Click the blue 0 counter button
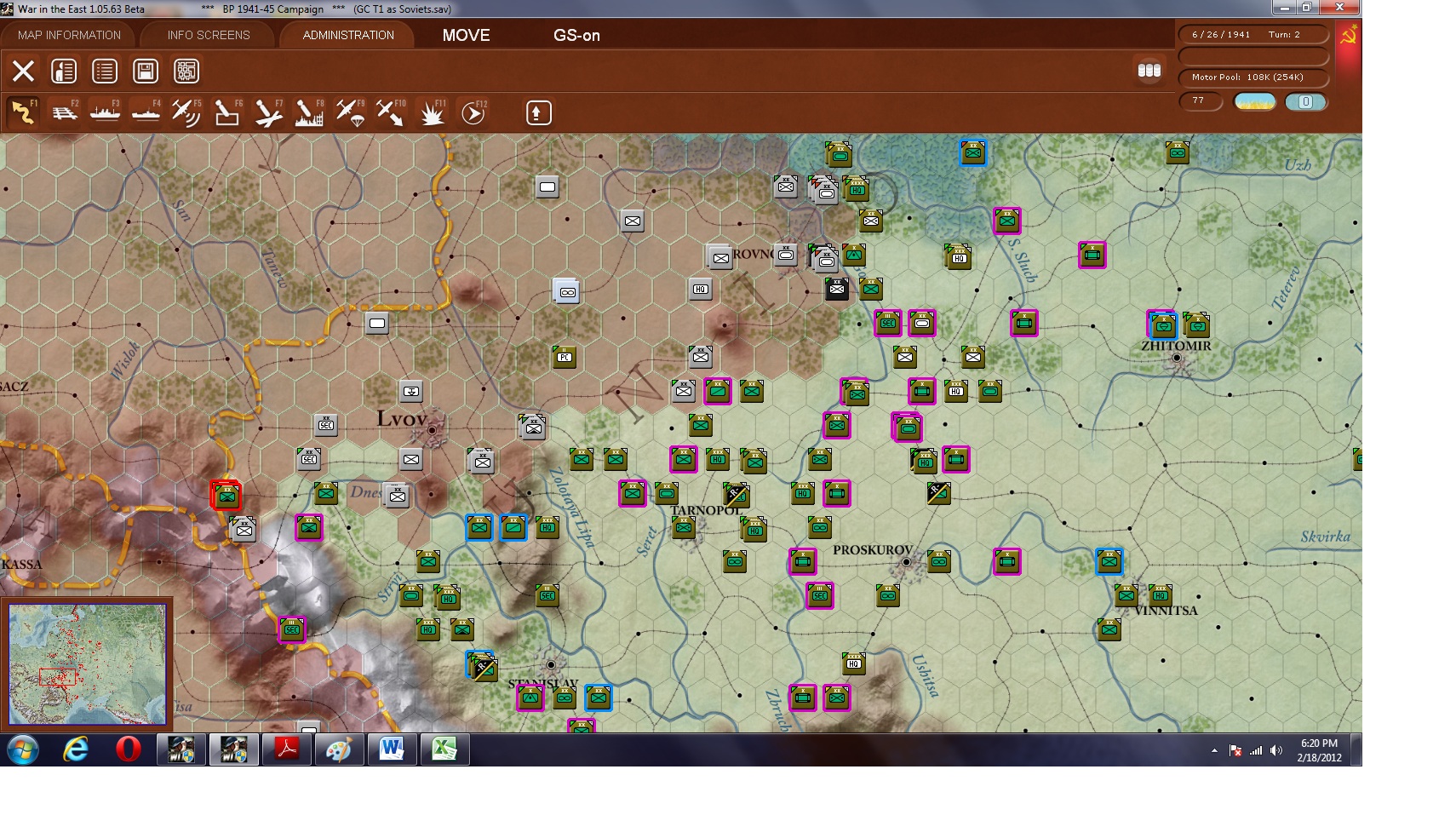Viewport: 1456px width, 821px height. 1306,102
